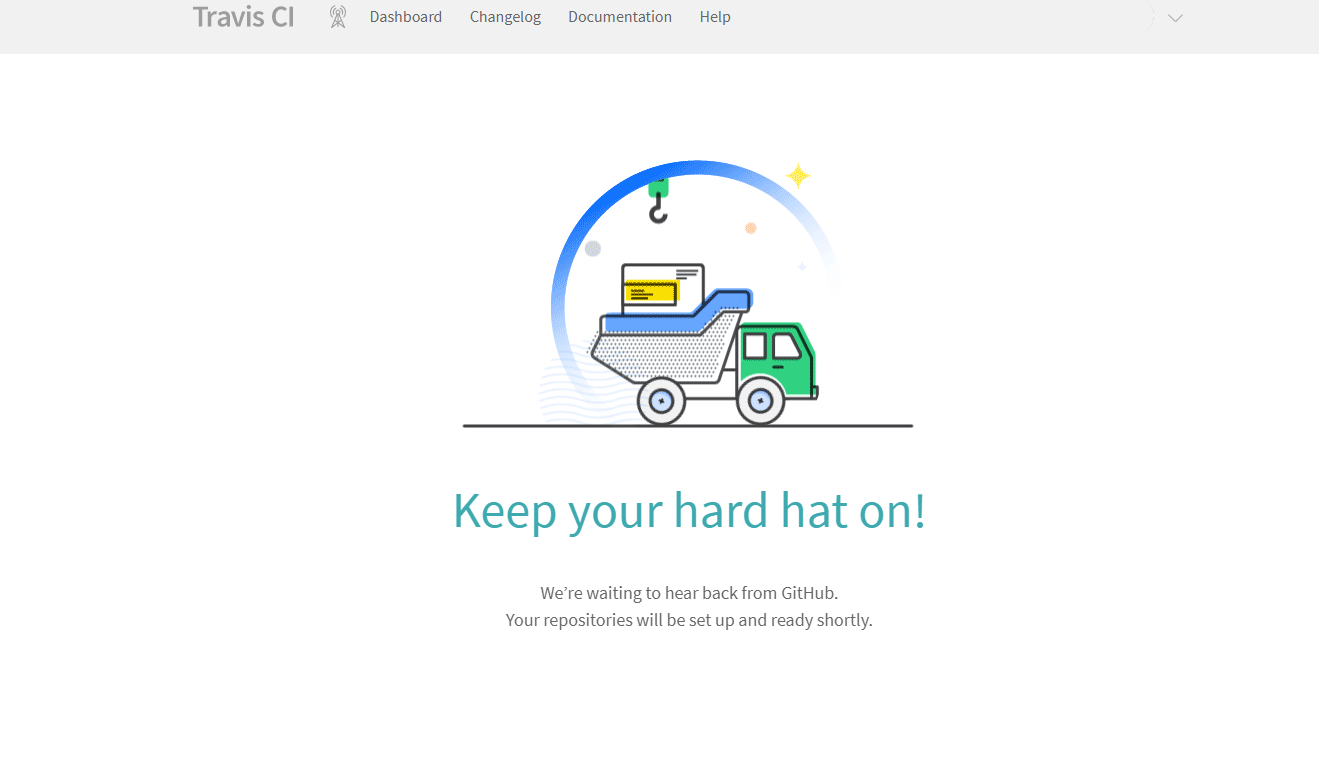
Task: Open Documentation link
Action: click(x=620, y=17)
